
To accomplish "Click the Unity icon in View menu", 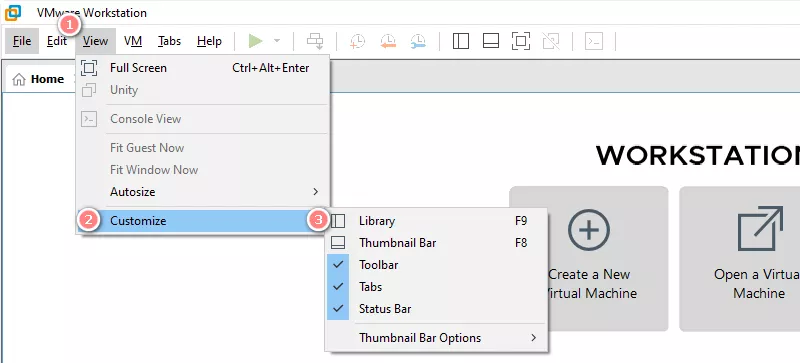I will coord(89,90).
